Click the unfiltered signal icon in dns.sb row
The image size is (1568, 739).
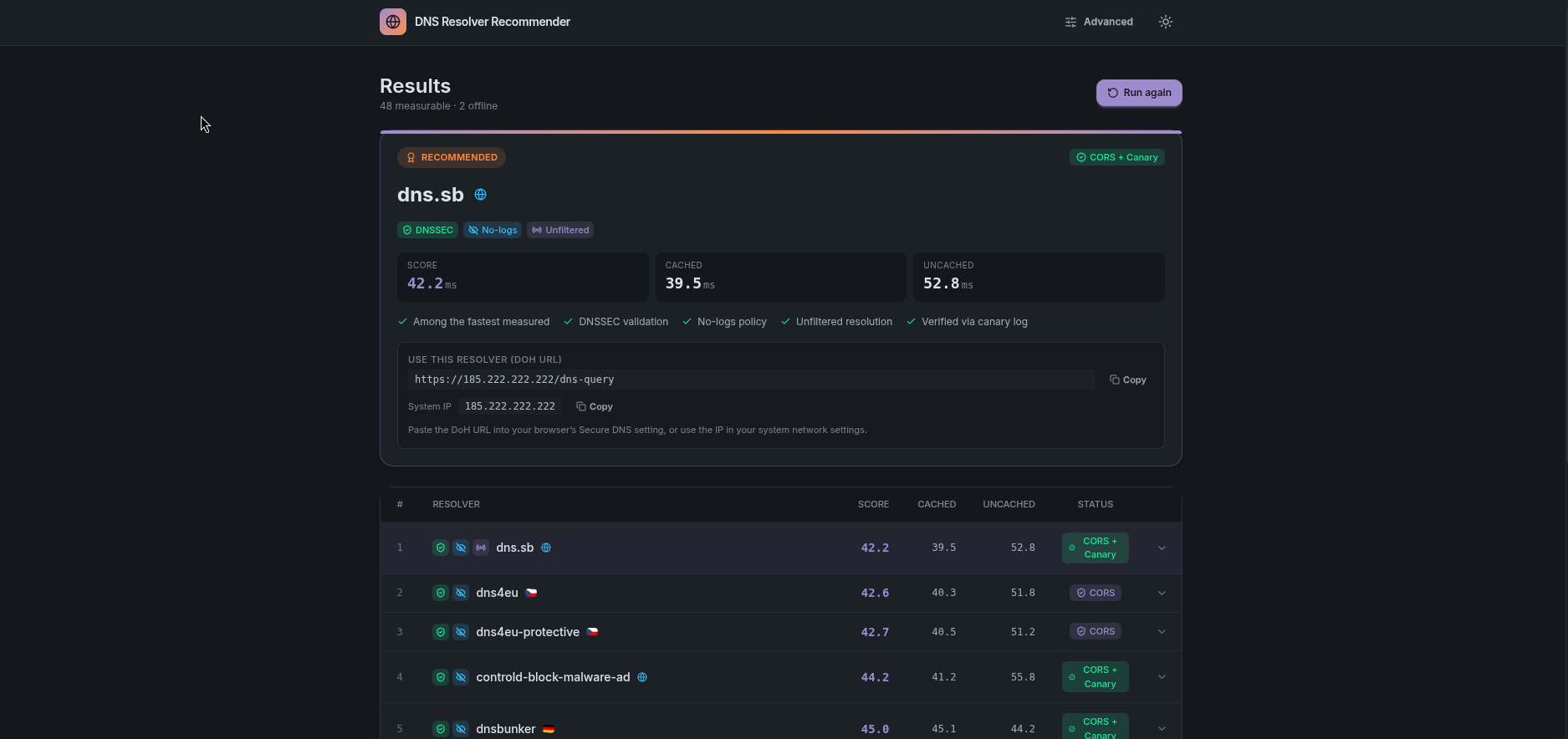pos(481,548)
